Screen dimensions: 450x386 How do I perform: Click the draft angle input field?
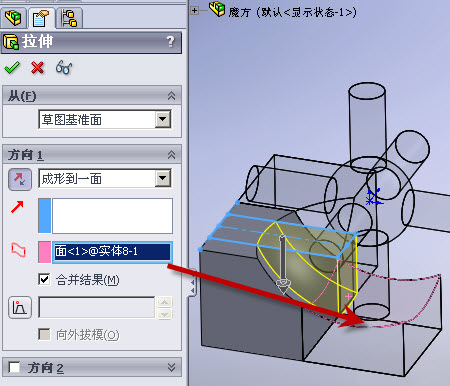[97, 307]
